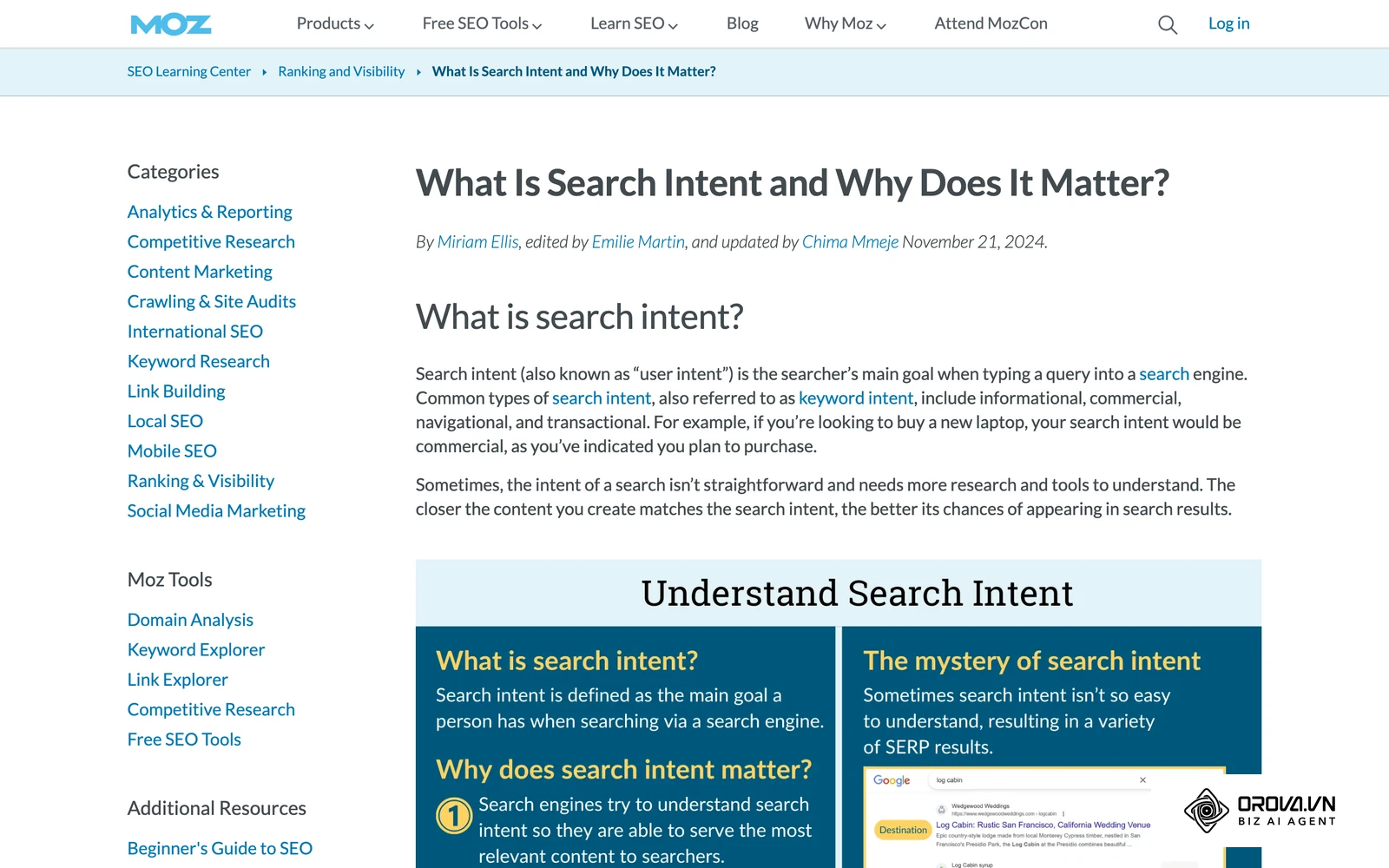Go to Ranking and Visibility breadcrumb
Screen dimensions: 1389x868
click(x=341, y=71)
